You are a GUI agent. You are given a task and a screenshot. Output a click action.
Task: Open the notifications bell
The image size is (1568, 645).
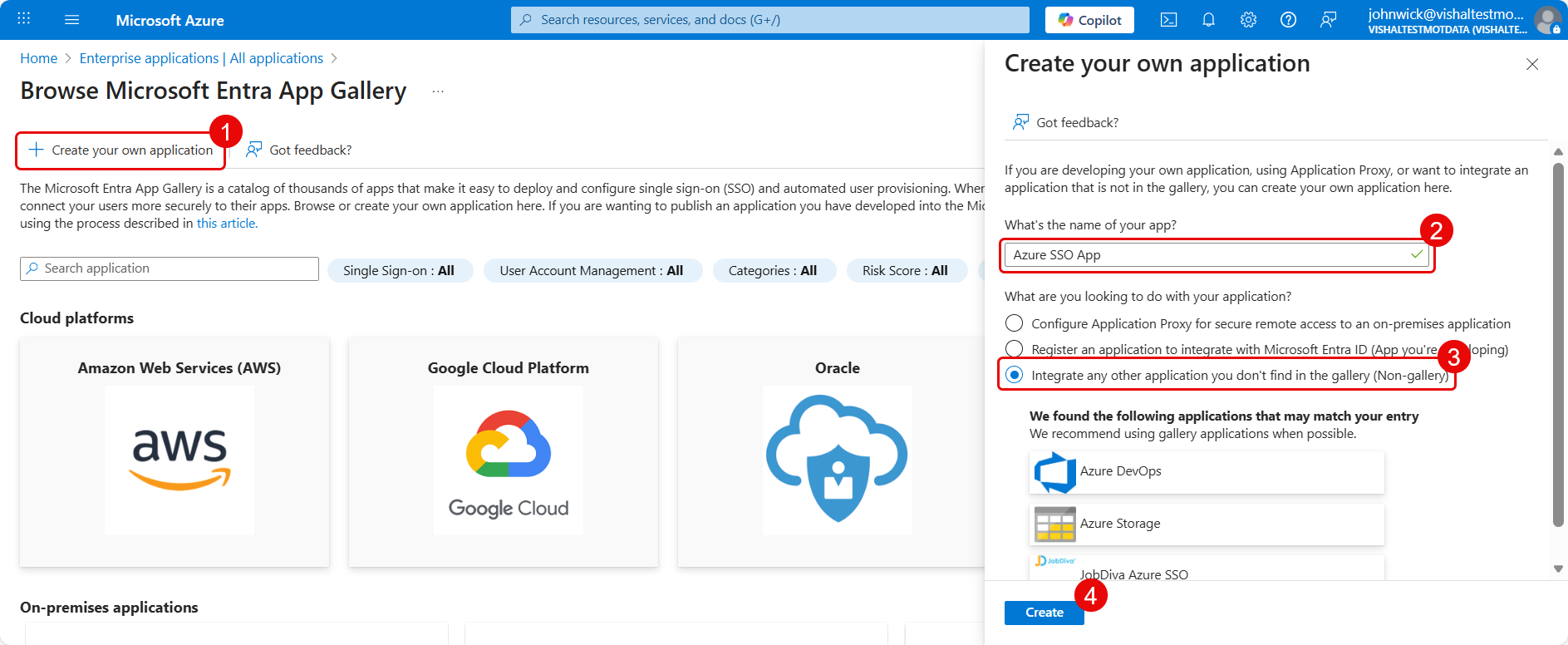pyautogui.click(x=1208, y=20)
